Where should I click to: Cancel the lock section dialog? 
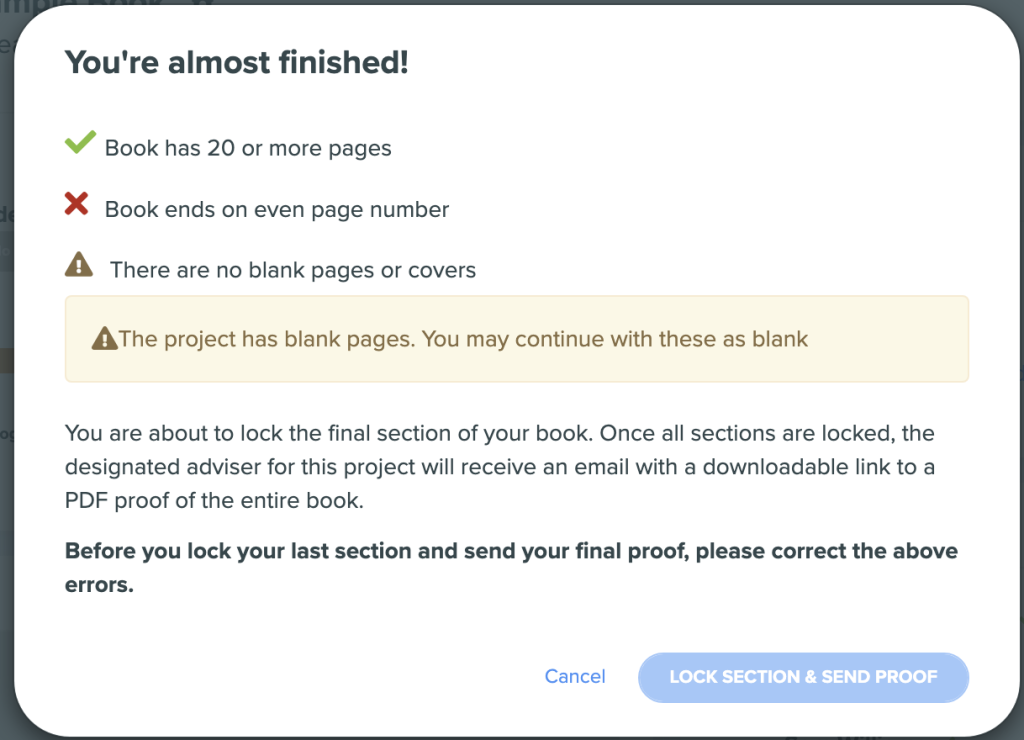point(575,676)
